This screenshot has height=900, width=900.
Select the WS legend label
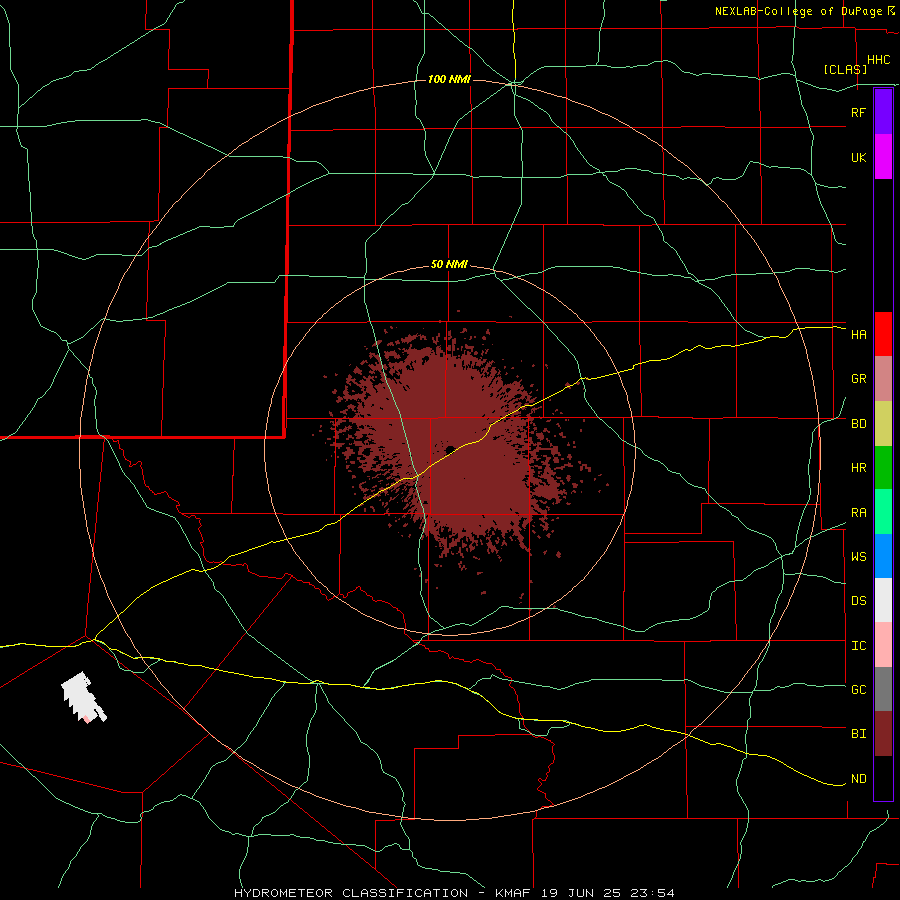858,557
